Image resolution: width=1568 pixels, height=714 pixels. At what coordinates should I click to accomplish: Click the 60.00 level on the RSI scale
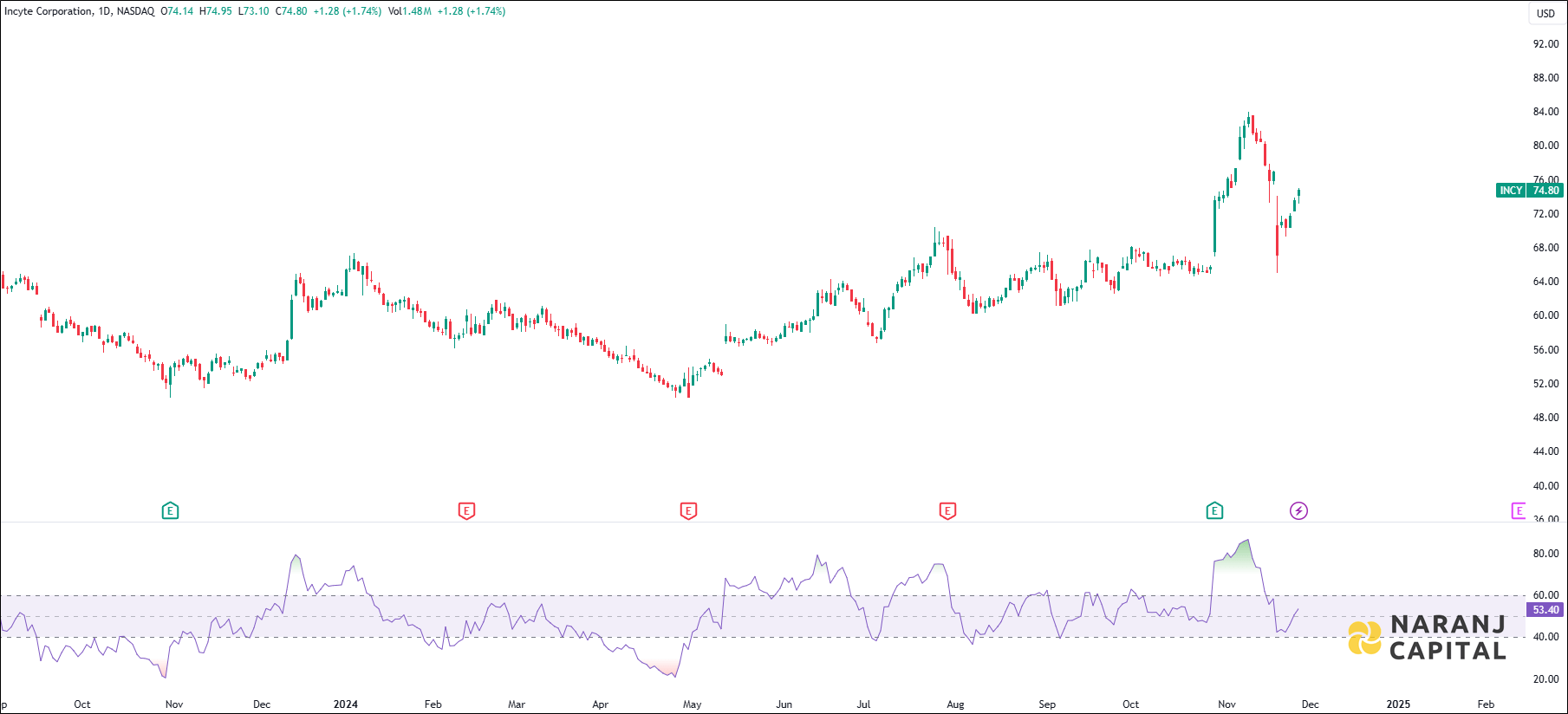(1545, 595)
